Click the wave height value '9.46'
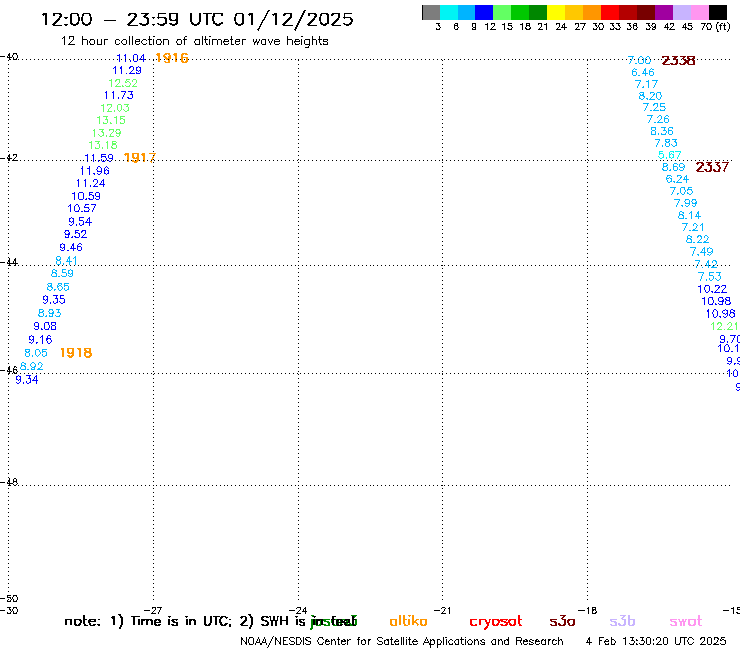This screenshot has width=740, height=650. pyautogui.click(x=71, y=247)
